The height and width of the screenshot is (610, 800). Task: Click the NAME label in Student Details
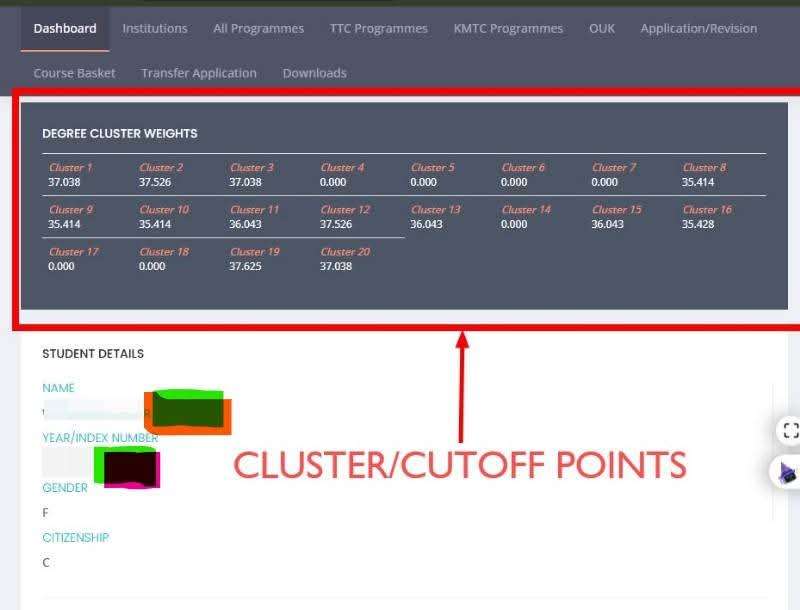(57, 387)
